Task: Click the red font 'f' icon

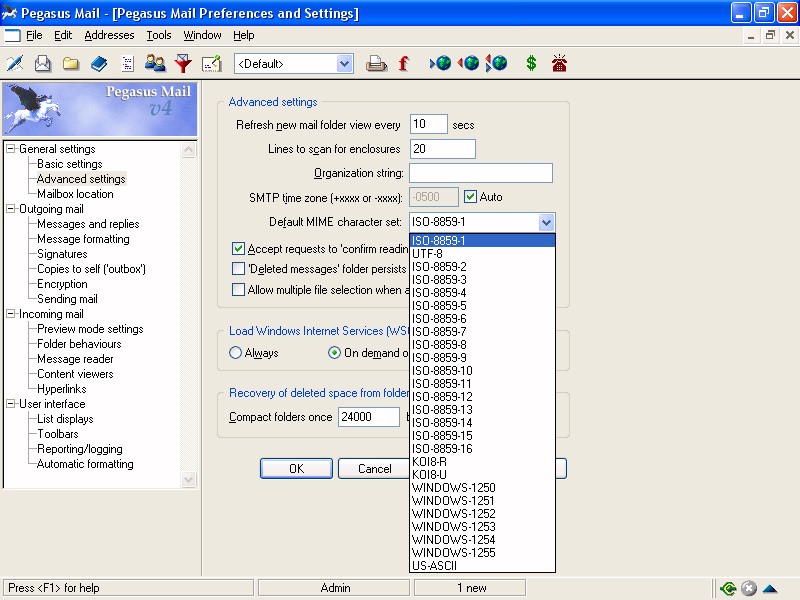Action: (x=404, y=64)
